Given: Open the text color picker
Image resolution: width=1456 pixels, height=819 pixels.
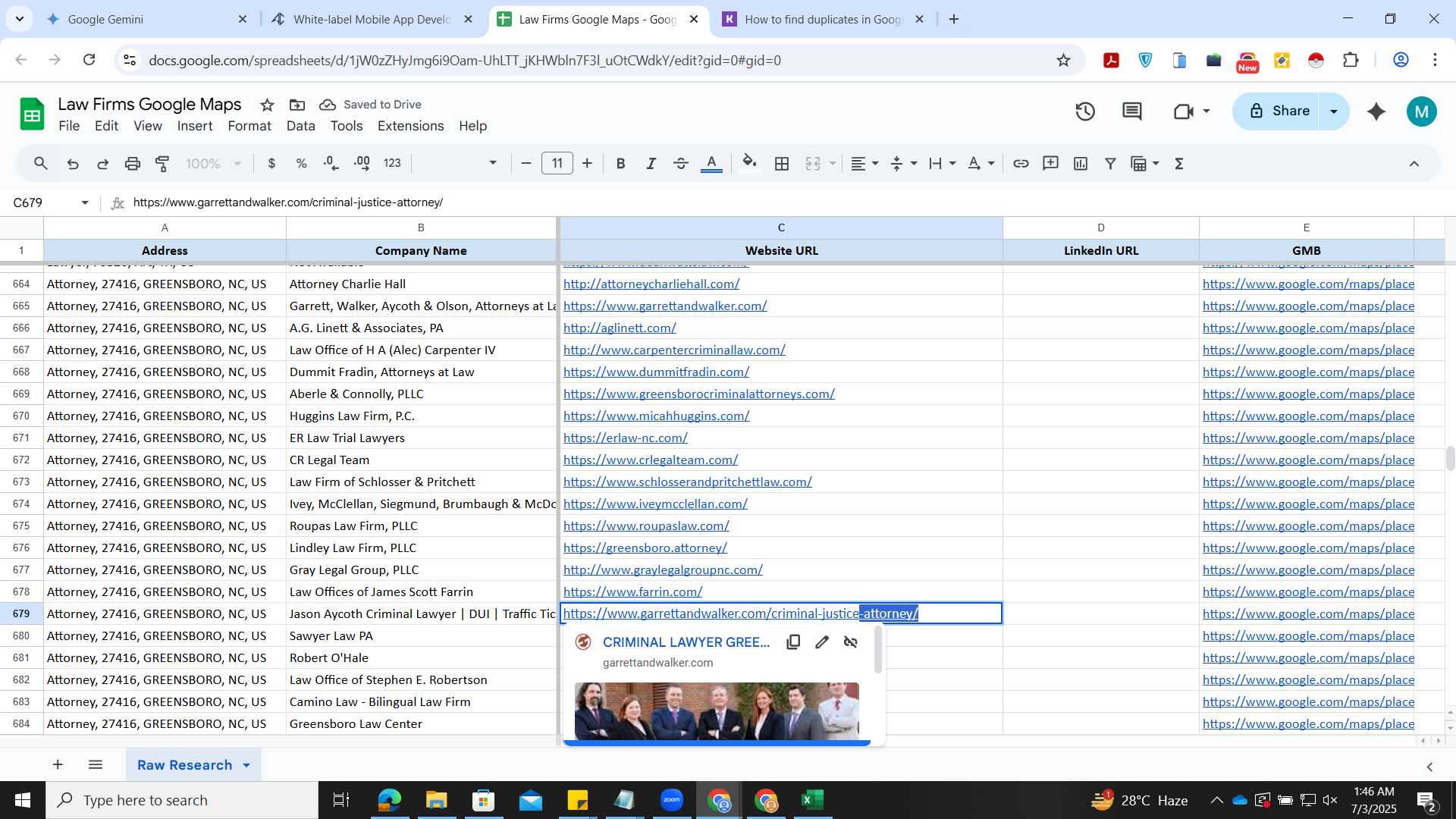Looking at the screenshot, I should point(711,164).
